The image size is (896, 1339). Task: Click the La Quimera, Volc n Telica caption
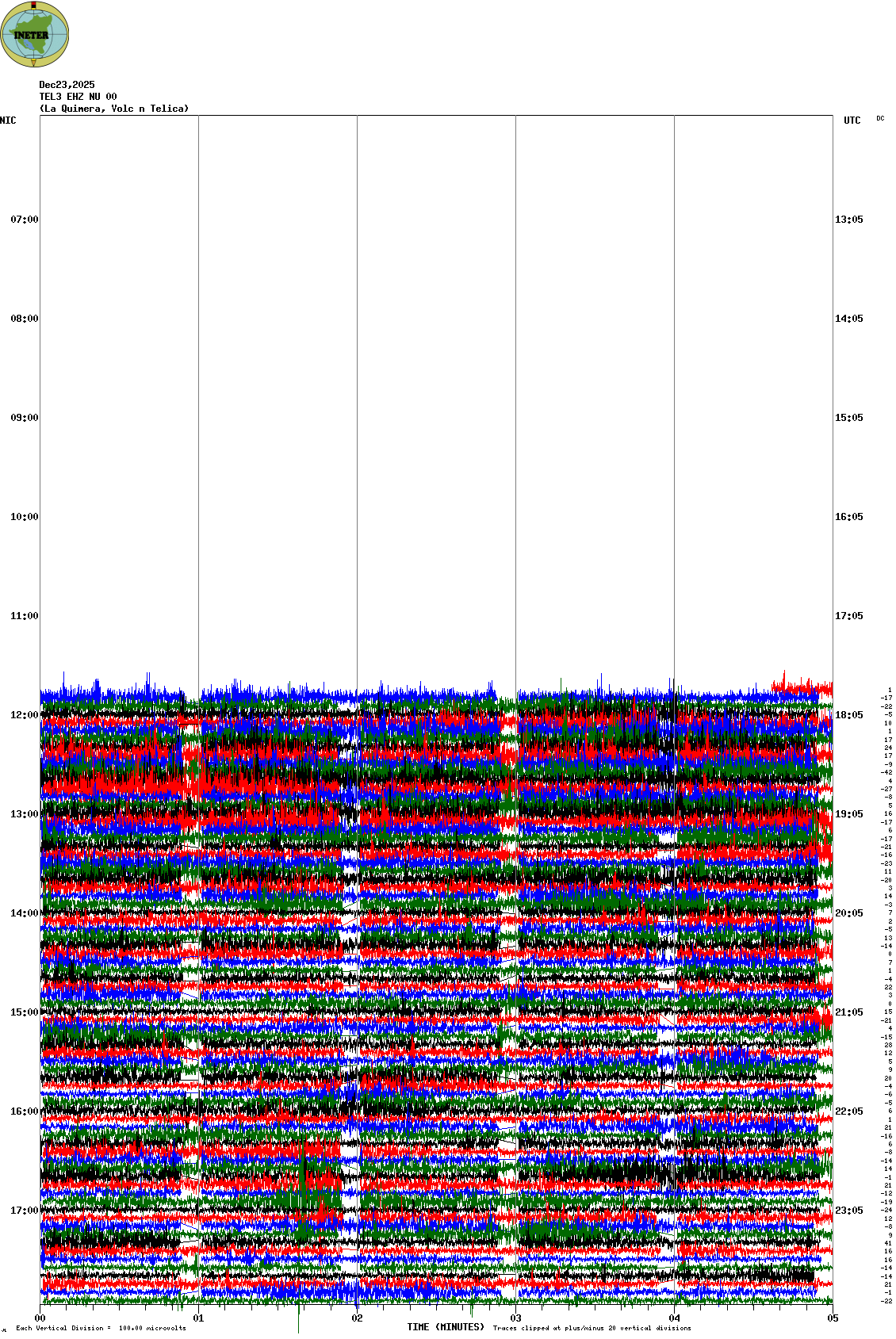pos(114,109)
